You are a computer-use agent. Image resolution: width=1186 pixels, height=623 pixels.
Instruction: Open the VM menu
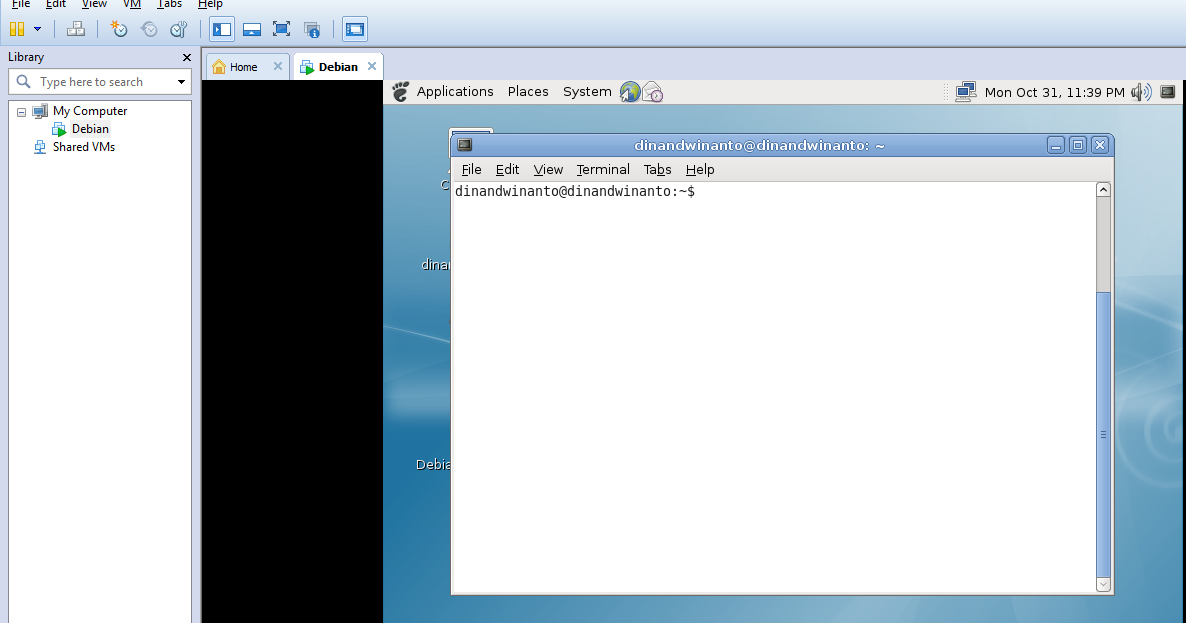pyautogui.click(x=131, y=5)
